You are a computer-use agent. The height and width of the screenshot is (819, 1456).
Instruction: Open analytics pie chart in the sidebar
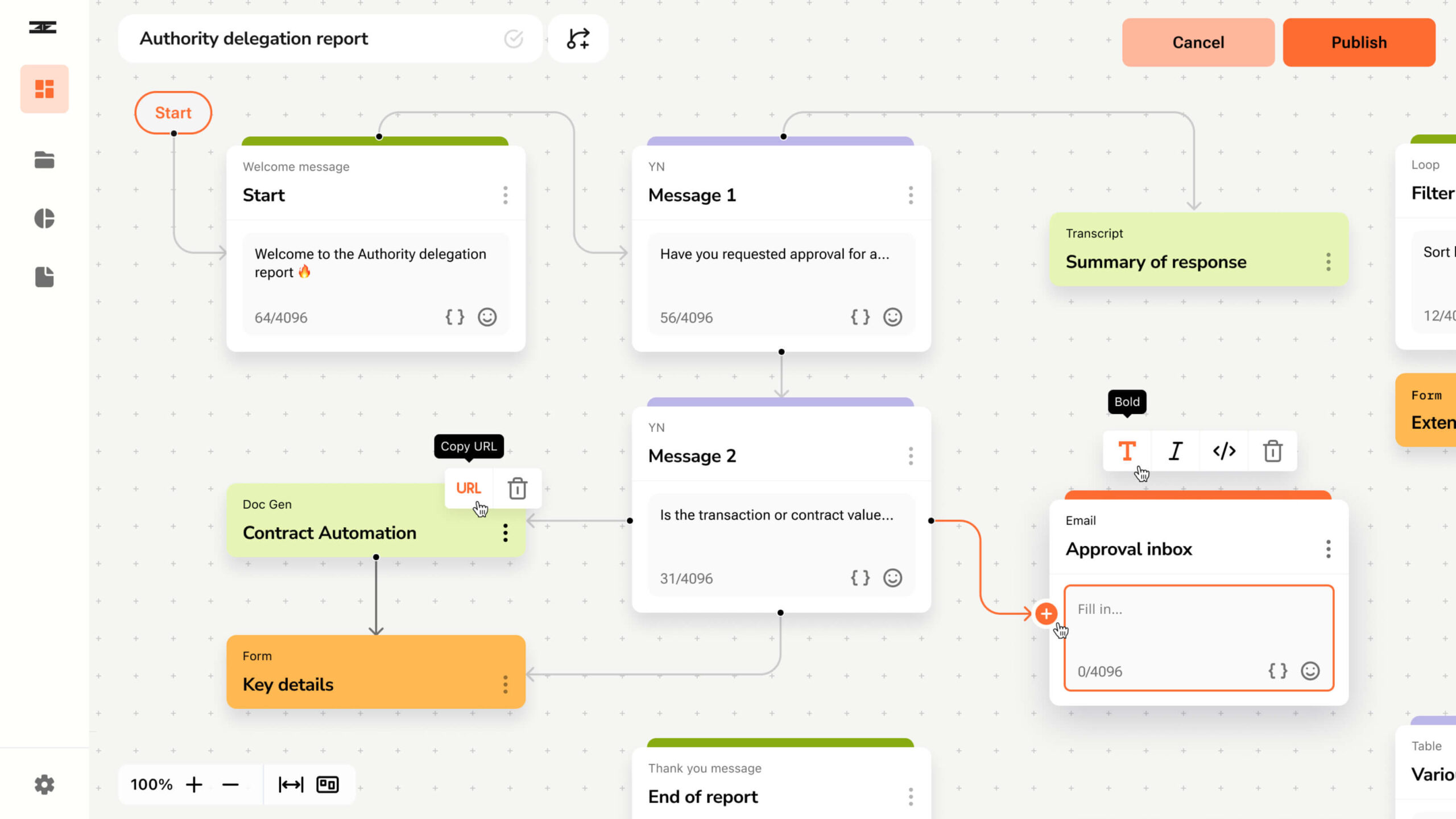point(44,218)
